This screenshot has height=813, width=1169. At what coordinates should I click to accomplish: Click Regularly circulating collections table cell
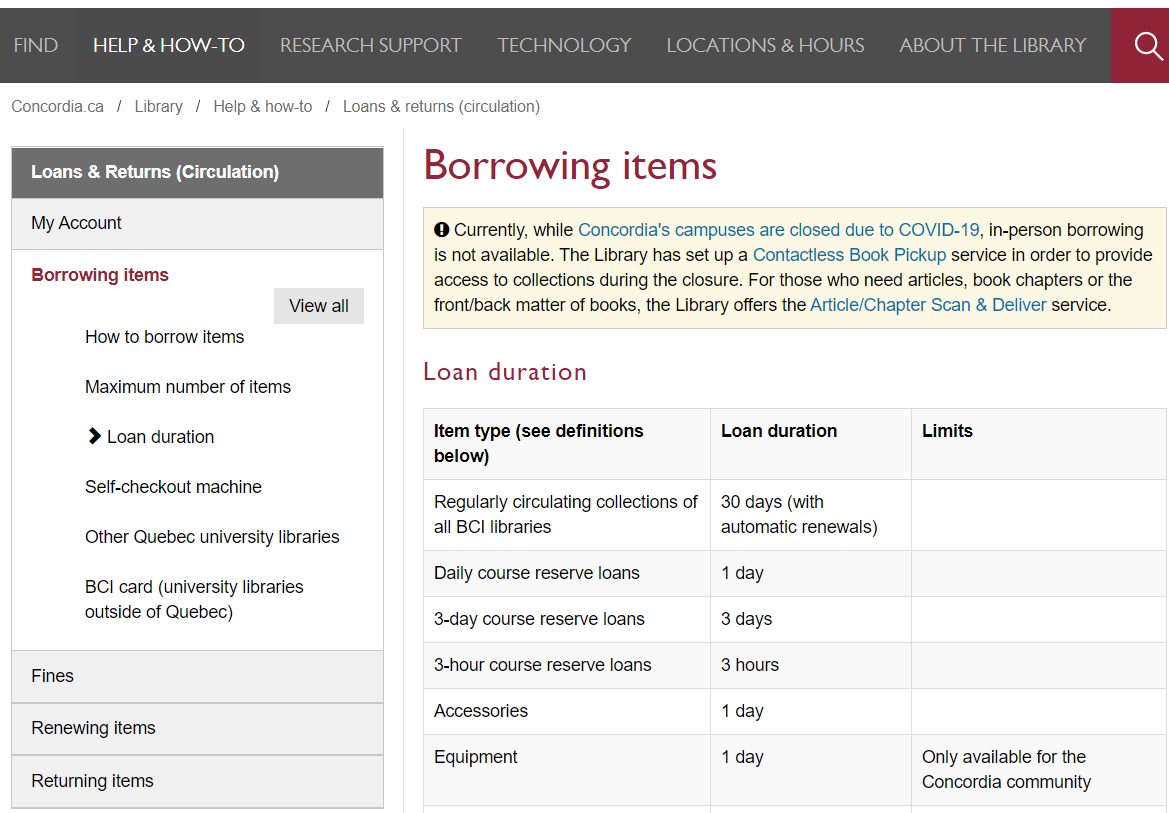pyautogui.click(x=567, y=515)
